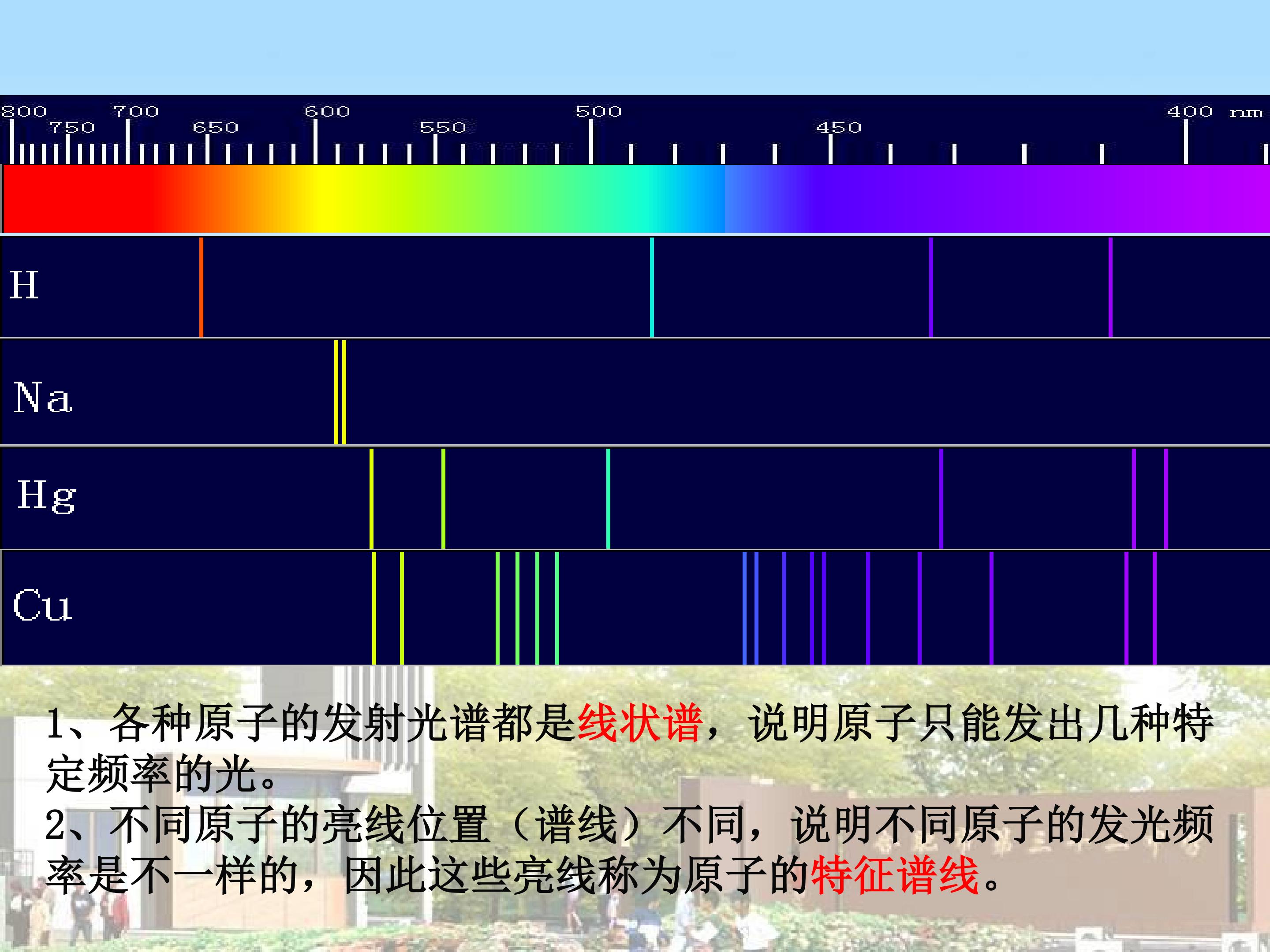
Task: Click the Na element label
Action: [x=43, y=397]
